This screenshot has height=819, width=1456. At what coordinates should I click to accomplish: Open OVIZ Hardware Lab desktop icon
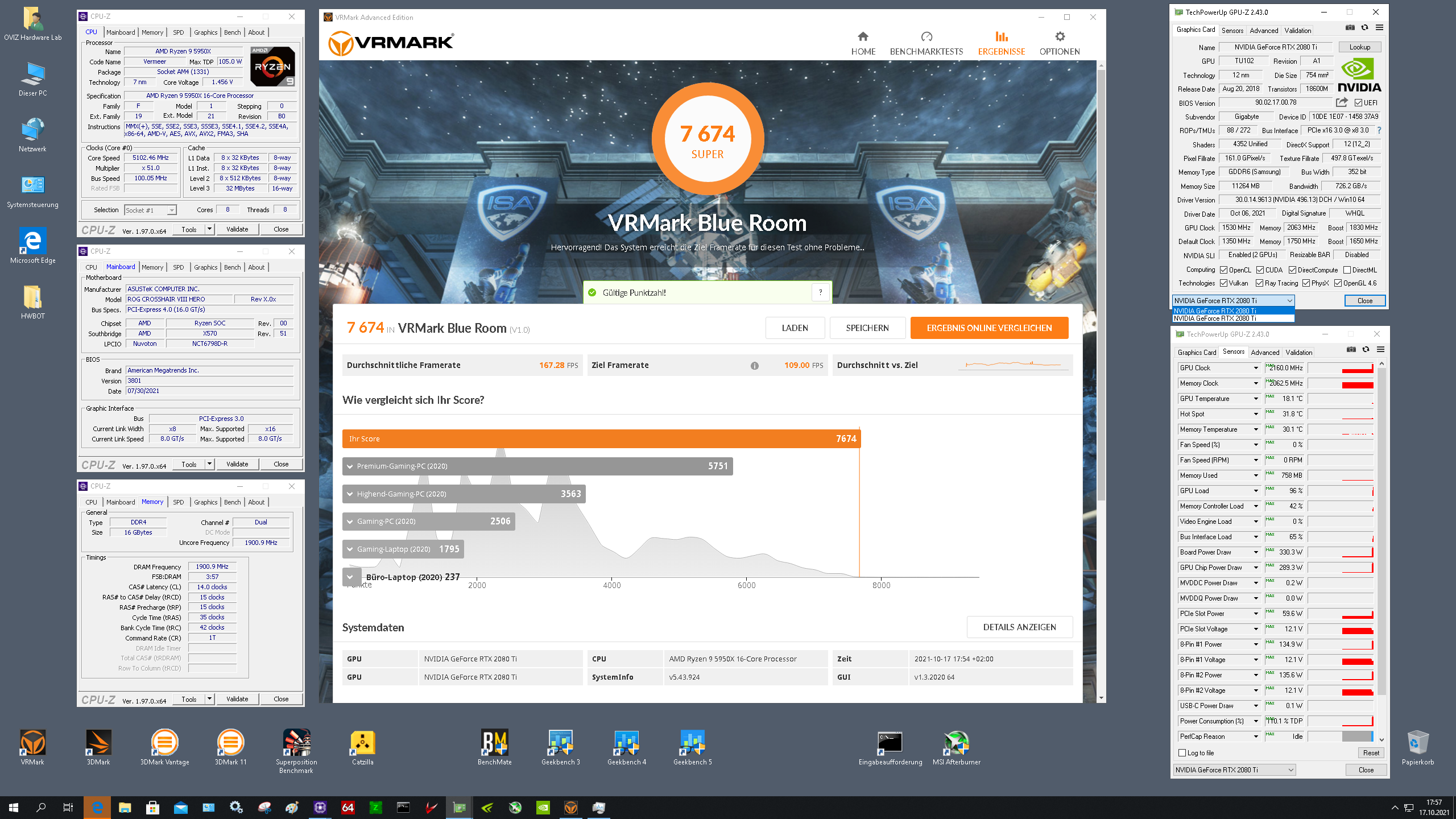32,24
